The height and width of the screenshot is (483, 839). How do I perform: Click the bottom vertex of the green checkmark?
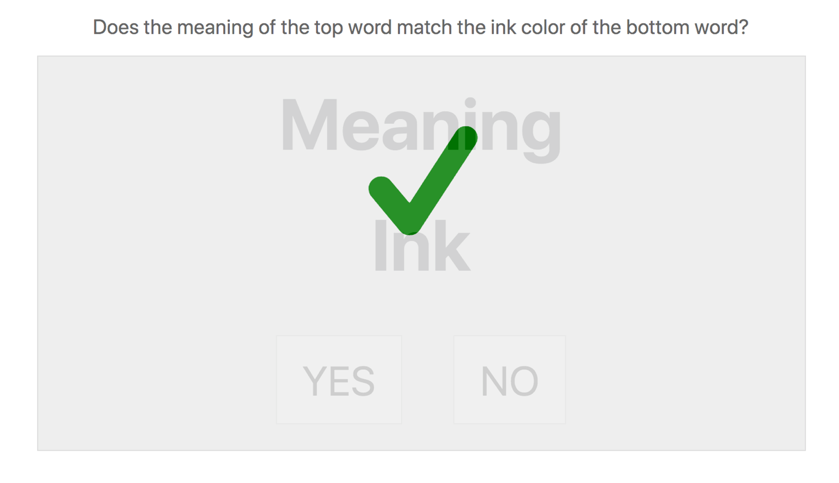[x=409, y=221]
